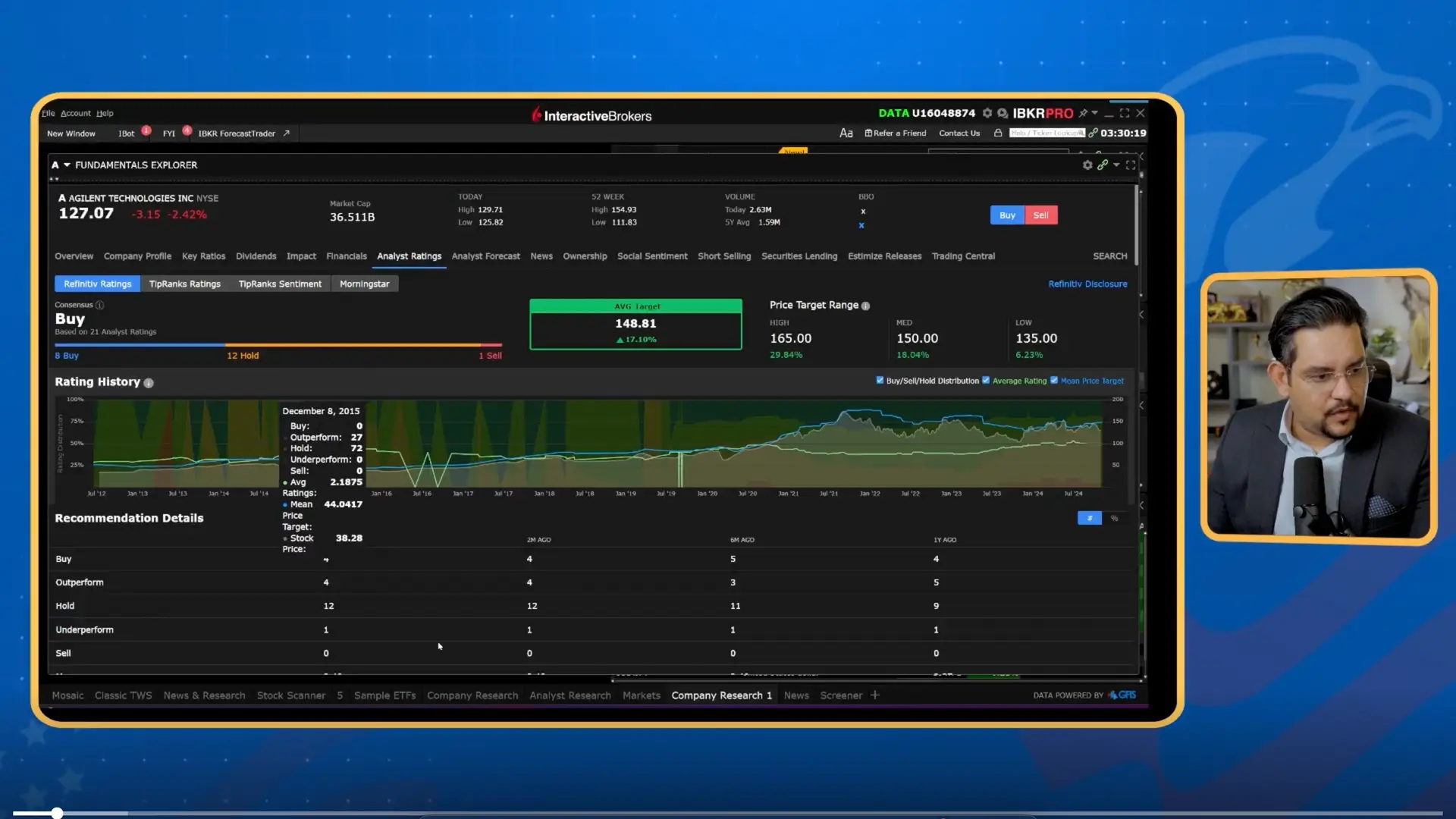The height and width of the screenshot is (819, 1456).
Task: Switch to the Financials tab
Action: point(347,256)
